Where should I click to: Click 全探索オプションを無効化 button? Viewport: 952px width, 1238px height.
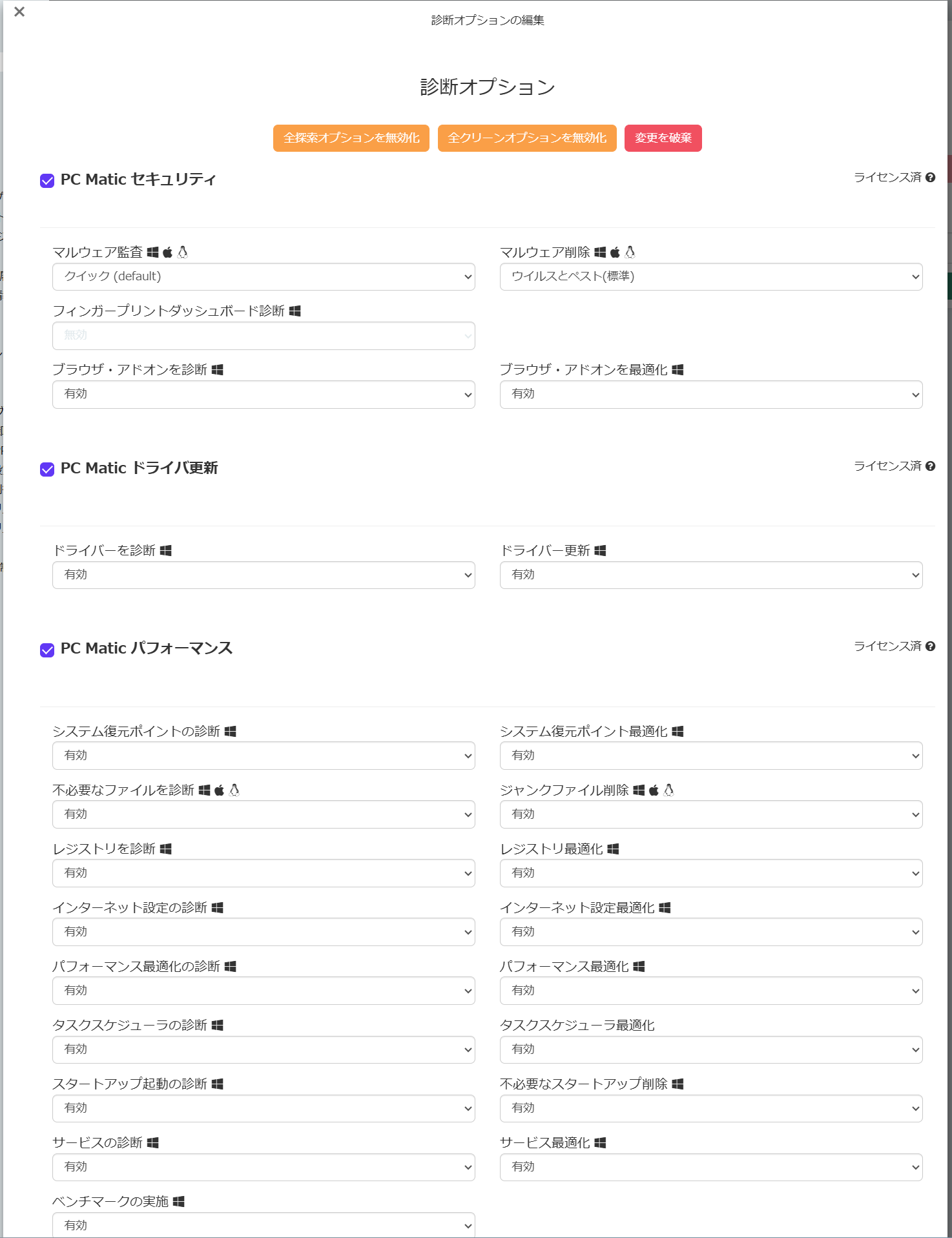tap(351, 138)
